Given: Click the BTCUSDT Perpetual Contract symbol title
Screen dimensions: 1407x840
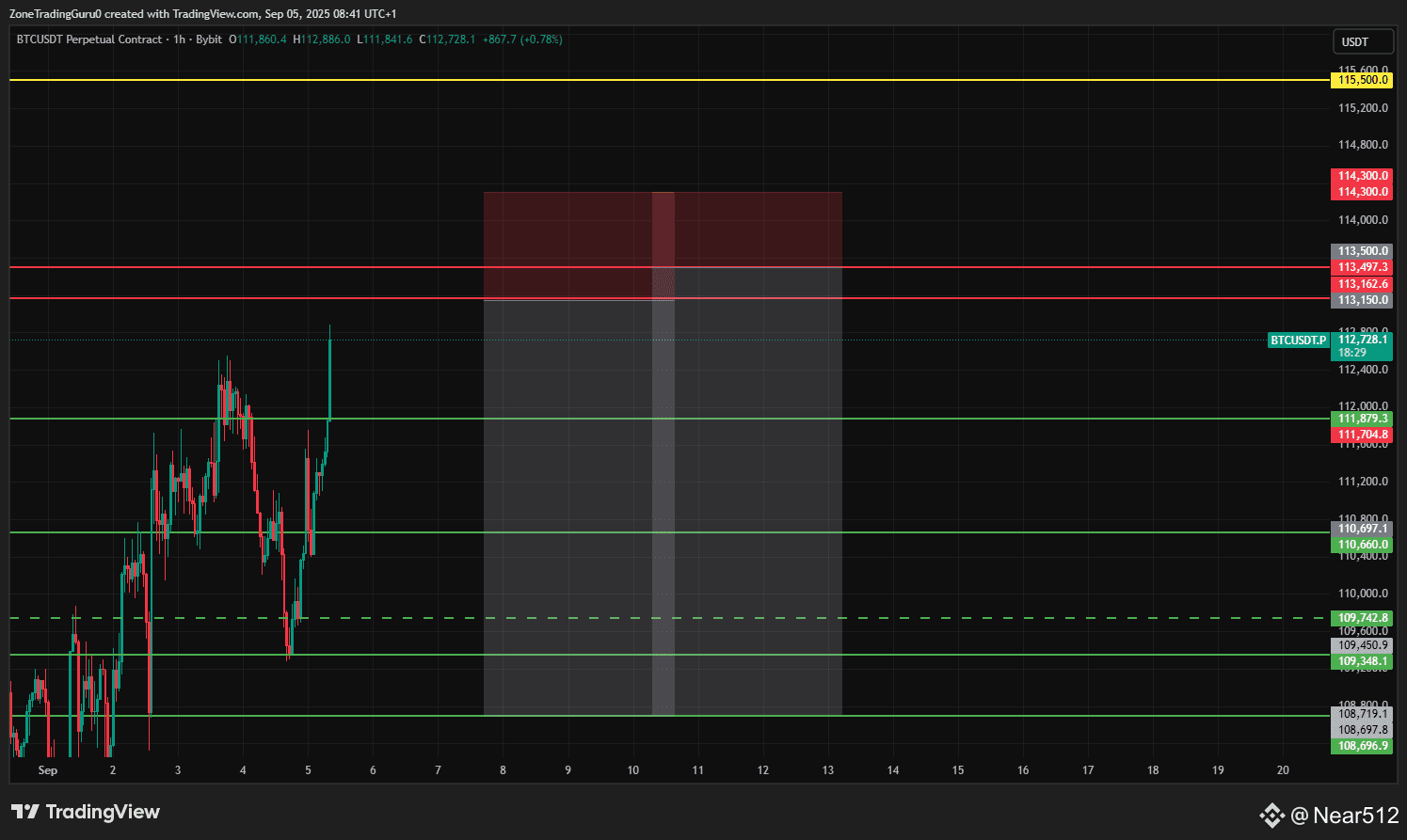Looking at the screenshot, I should click(89, 40).
